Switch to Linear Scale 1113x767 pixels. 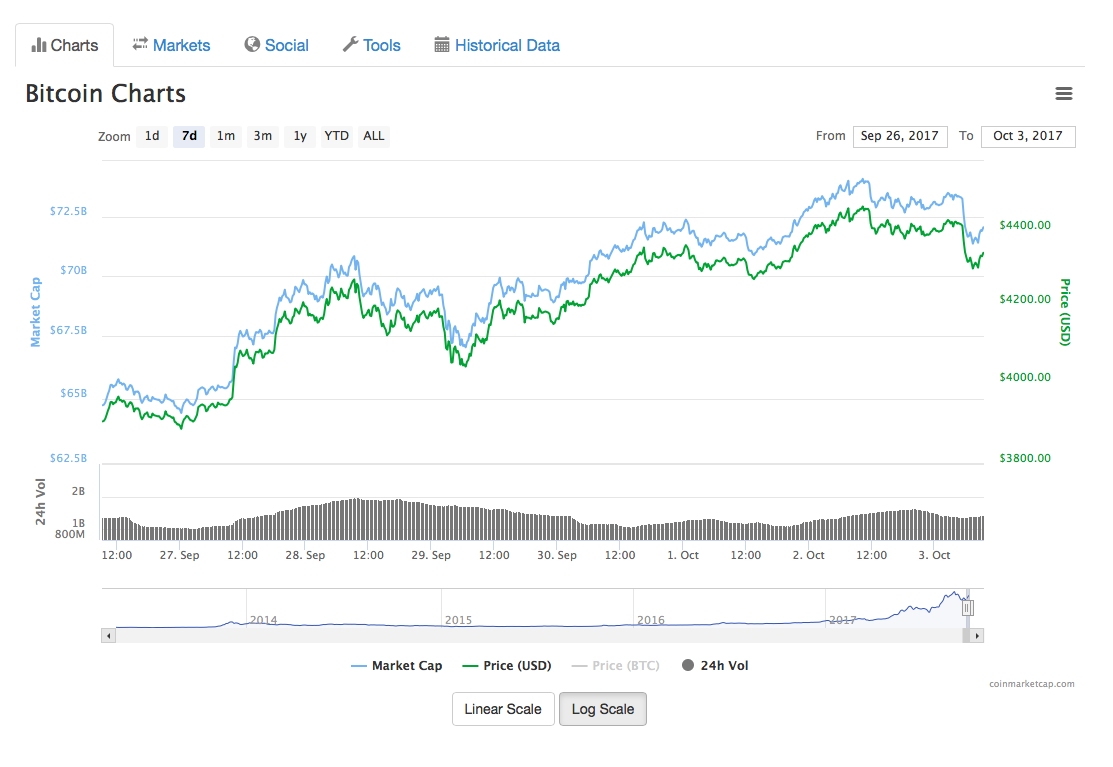pos(503,709)
